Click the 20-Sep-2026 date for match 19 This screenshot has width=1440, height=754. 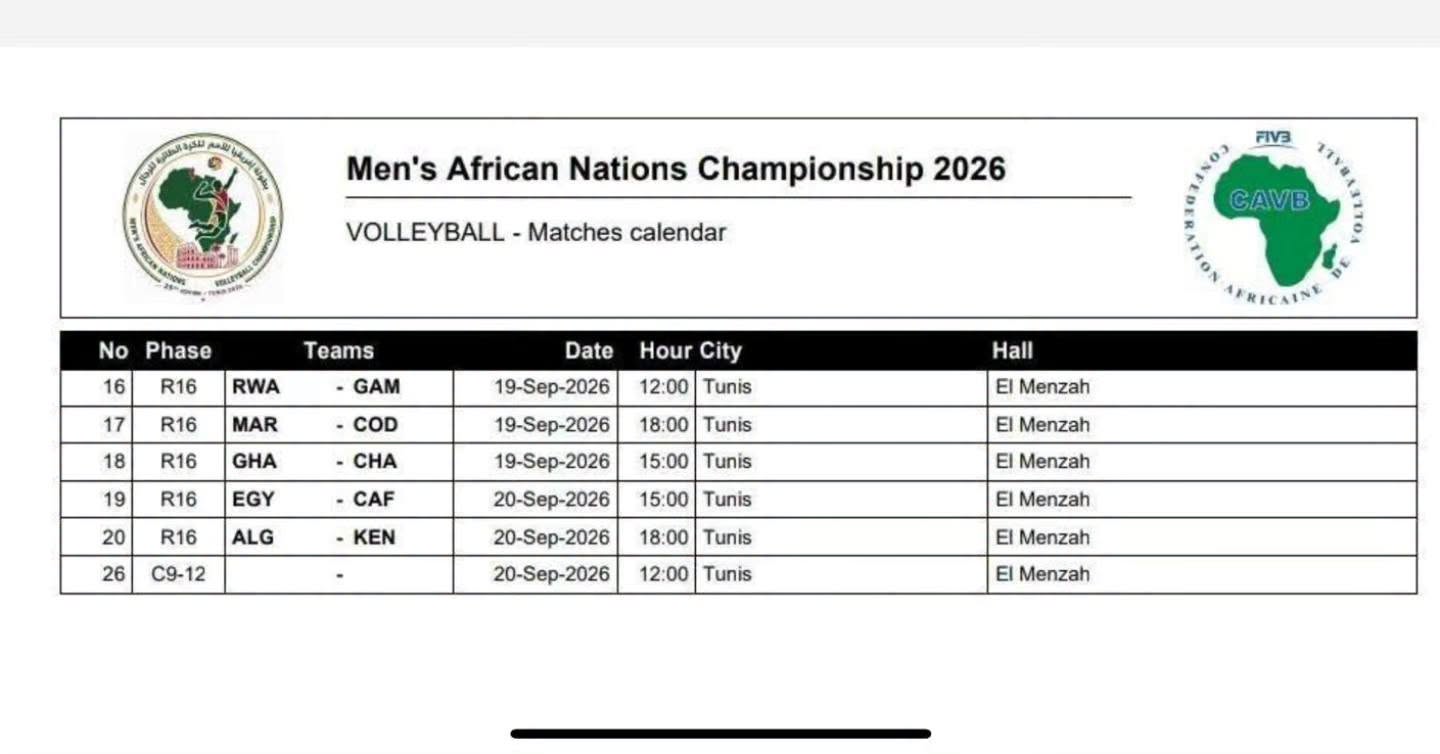pyautogui.click(x=551, y=500)
